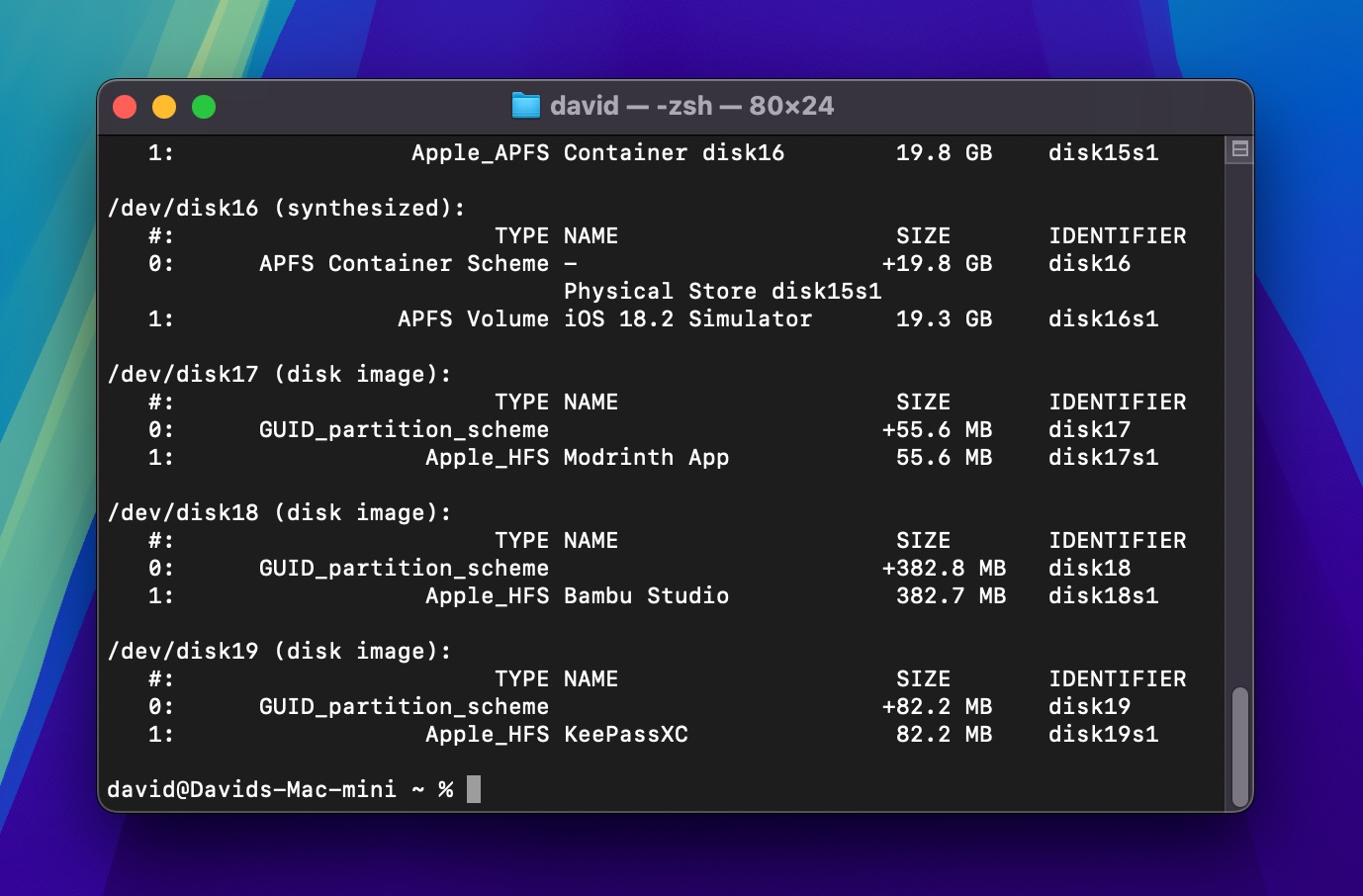Screen dimensions: 1363x896
Task: Select the '/dev/disk17 (disk image):' header line
Action: coord(279,374)
